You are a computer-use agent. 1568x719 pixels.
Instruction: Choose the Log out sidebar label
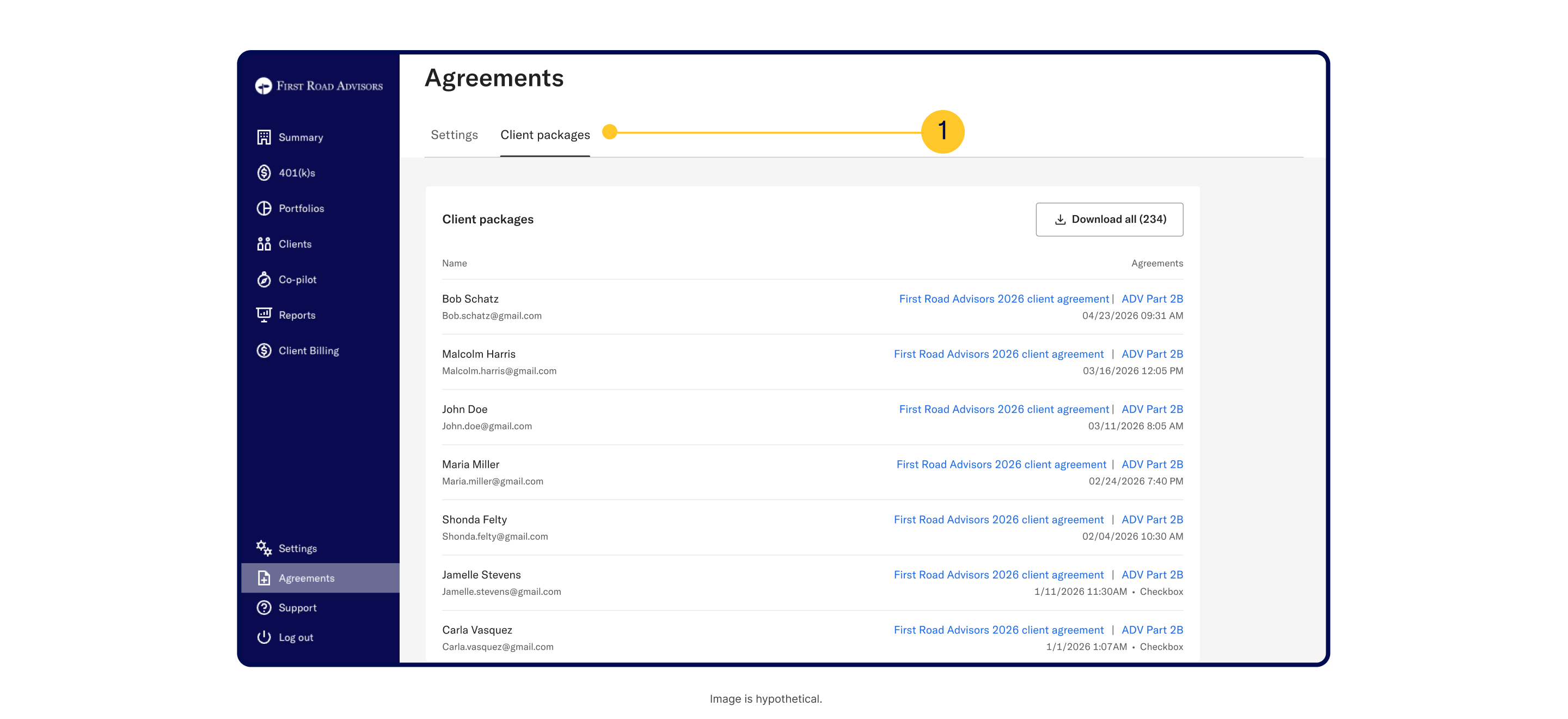pos(296,637)
